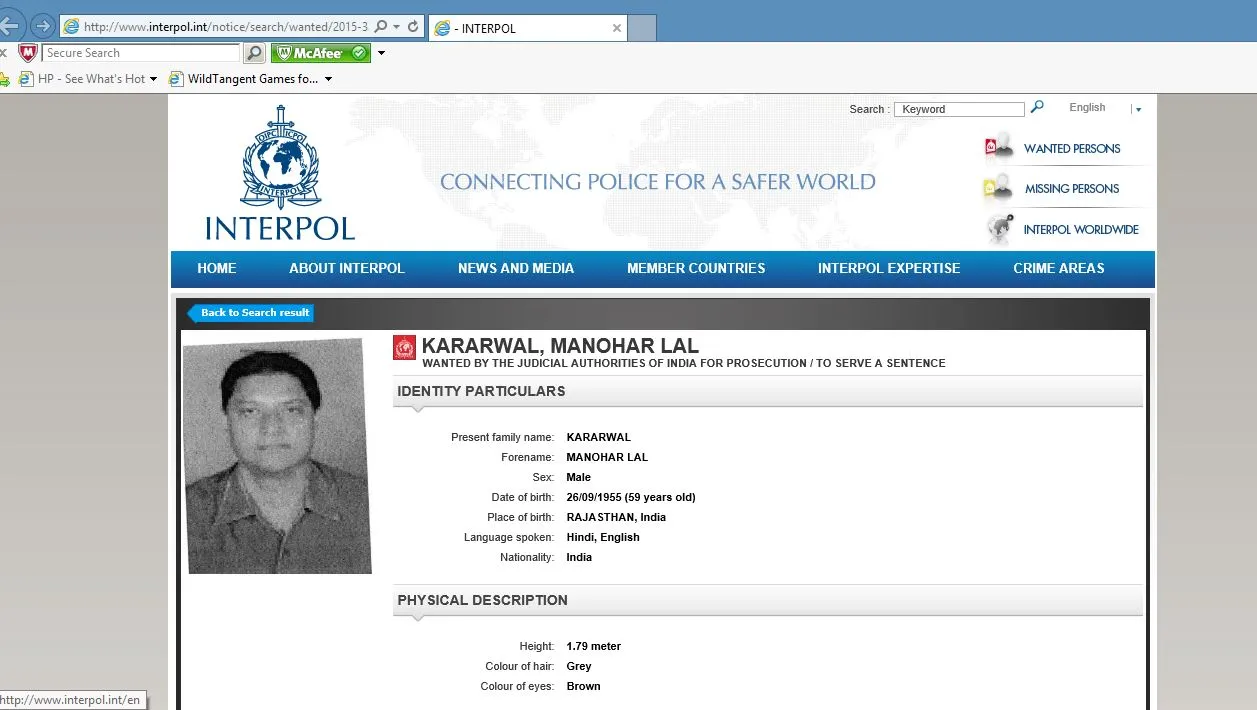The image size is (1257, 710).
Task: Click the Wanted Persons icon
Action: pyautogui.click(x=998, y=147)
